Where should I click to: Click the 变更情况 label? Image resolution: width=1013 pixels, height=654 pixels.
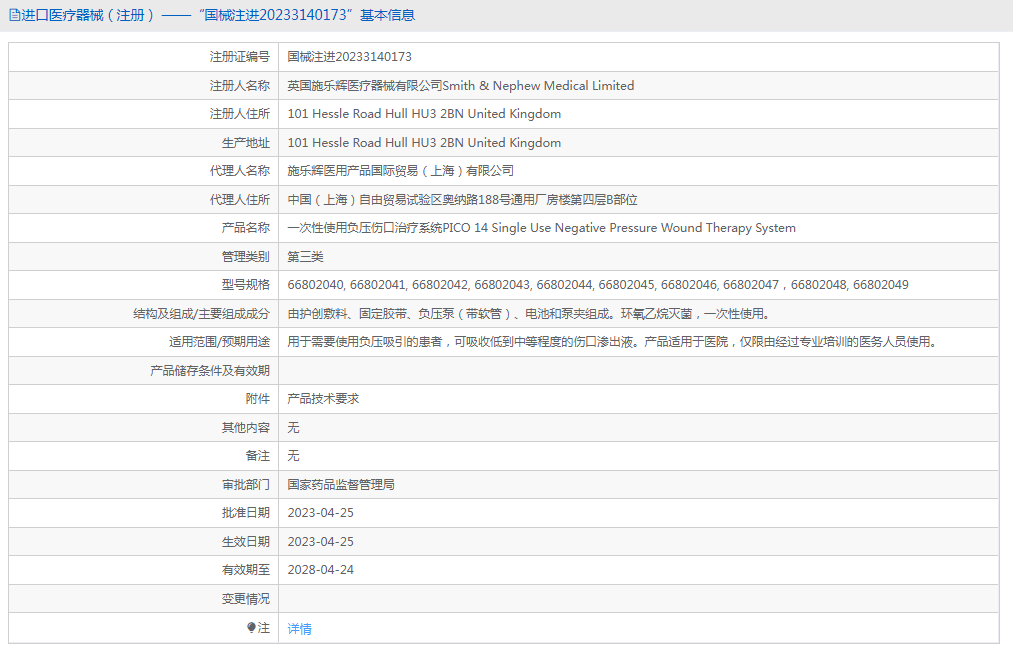(x=245, y=599)
